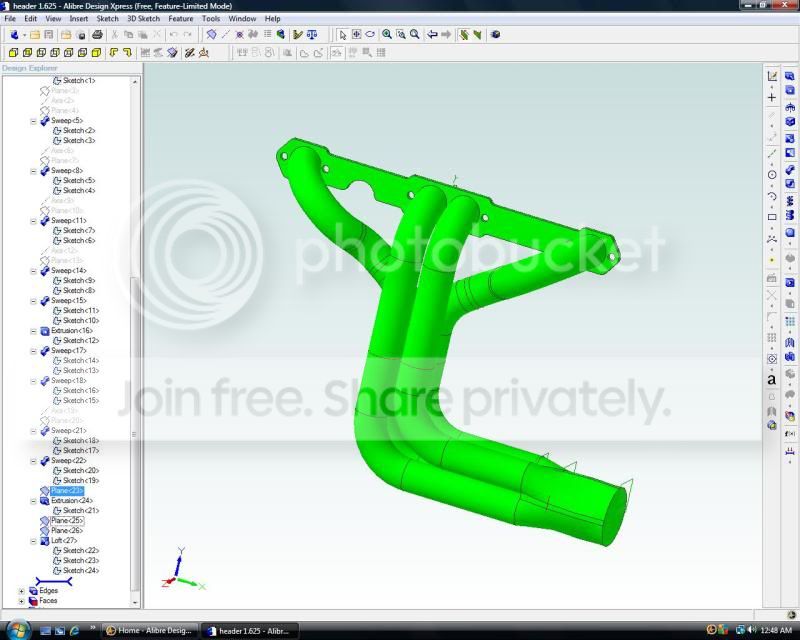The width and height of the screenshot is (800, 640).
Task: Click the plus reference point sketch icon
Action: tap(772, 97)
